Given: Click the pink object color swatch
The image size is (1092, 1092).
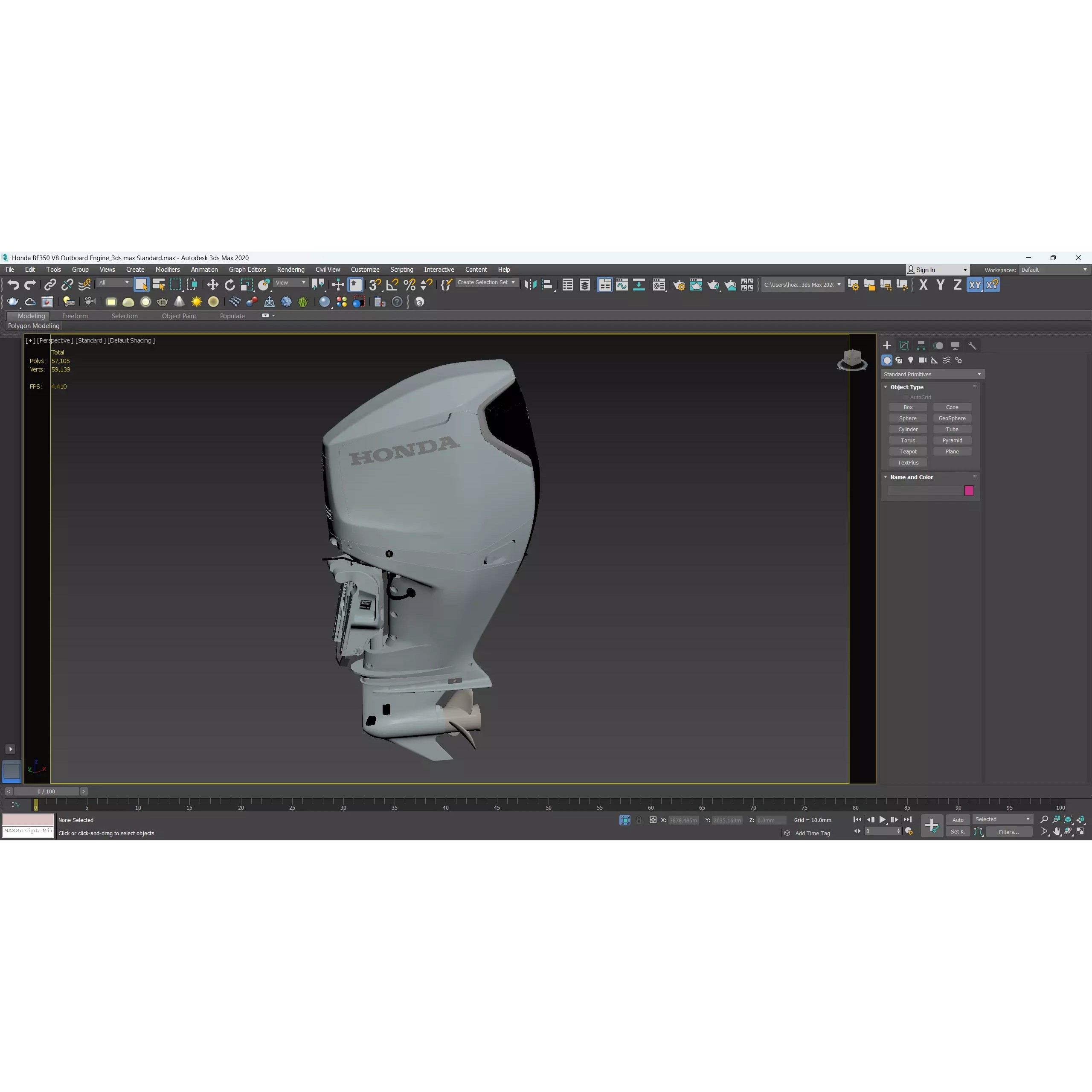Looking at the screenshot, I should pyautogui.click(x=970, y=491).
